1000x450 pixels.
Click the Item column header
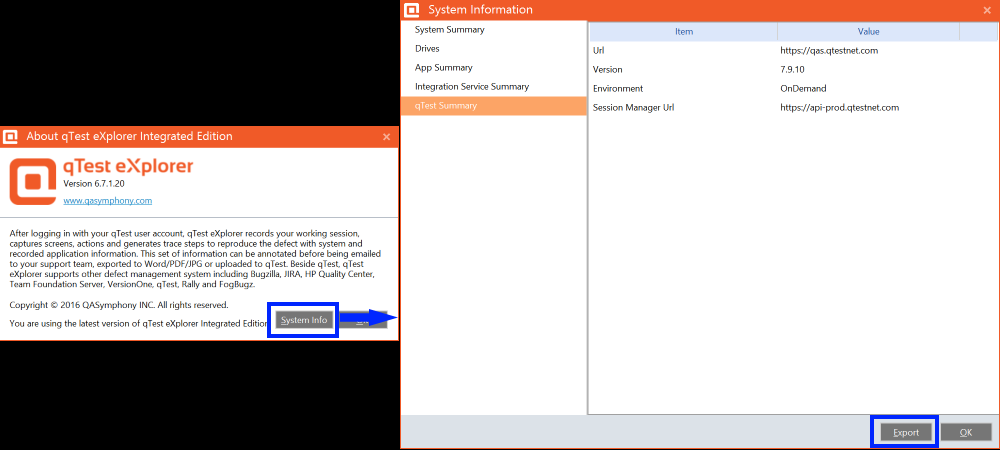pos(684,31)
